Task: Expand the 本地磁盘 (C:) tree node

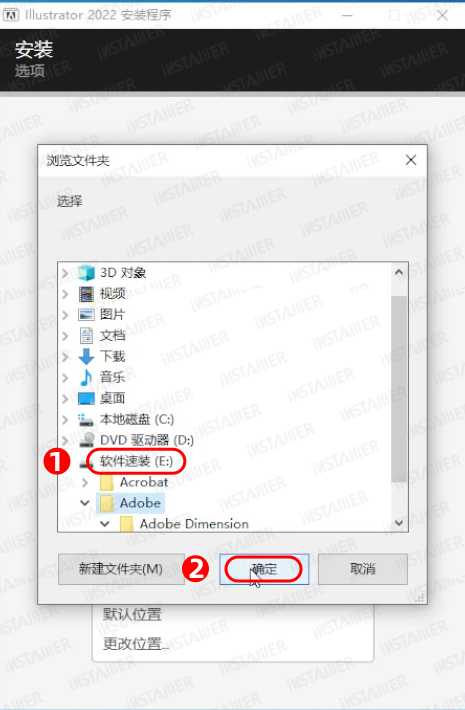Action: [x=65, y=419]
